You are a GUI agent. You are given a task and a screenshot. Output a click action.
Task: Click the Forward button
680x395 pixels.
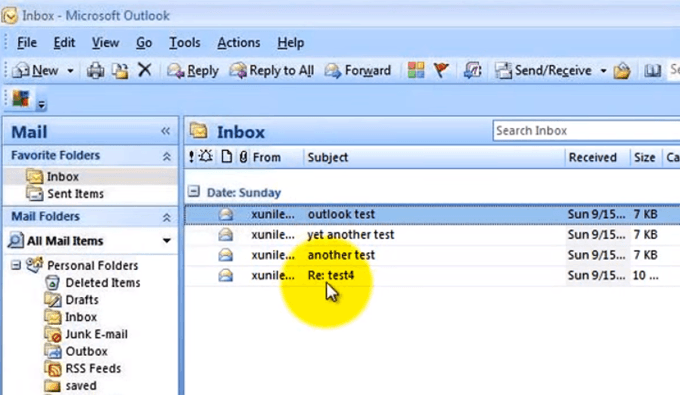point(358,70)
